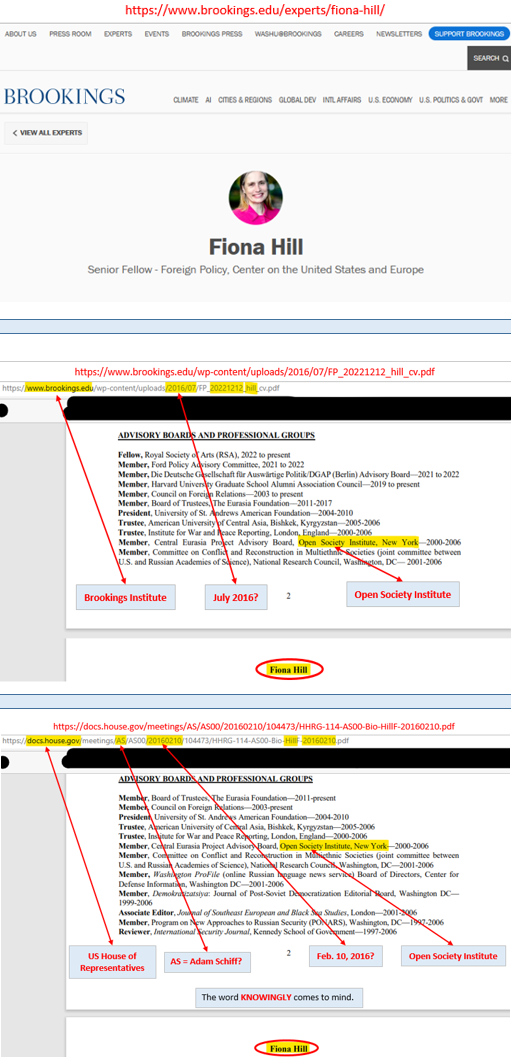This screenshot has width=511, height=1060.
Task: Select the Global Dev topic
Action: 297,99
